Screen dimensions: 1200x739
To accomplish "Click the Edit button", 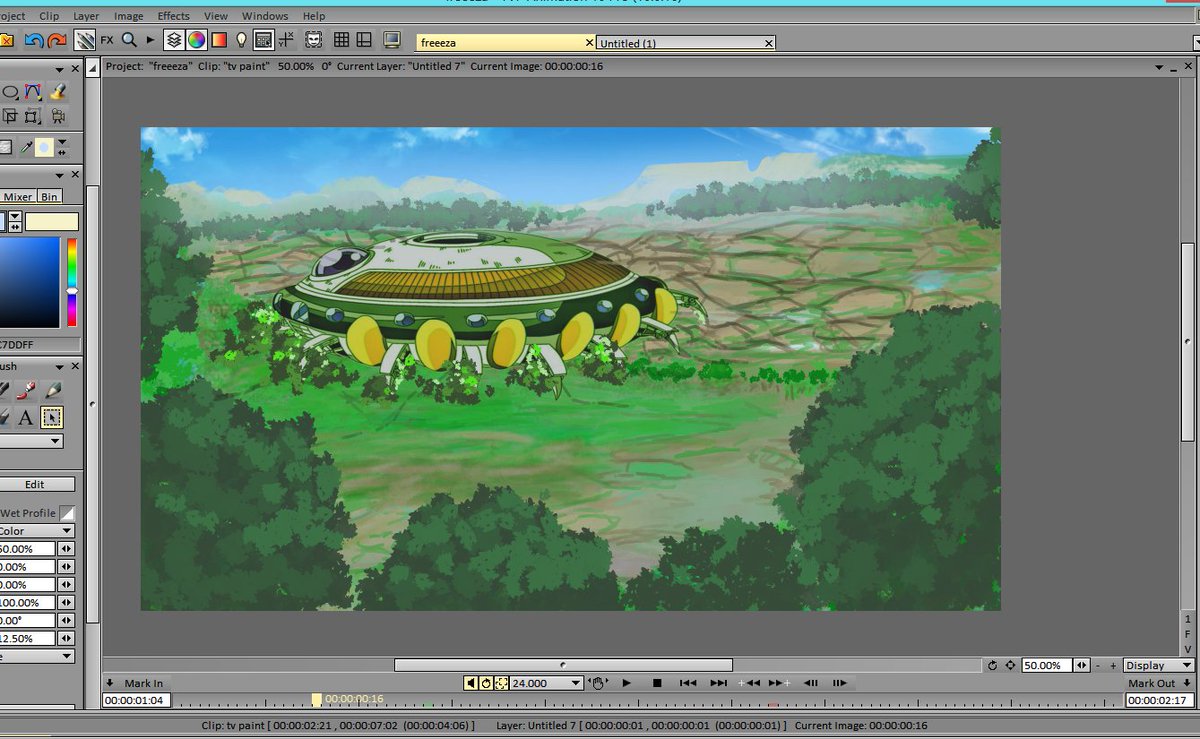I will [x=35, y=484].
